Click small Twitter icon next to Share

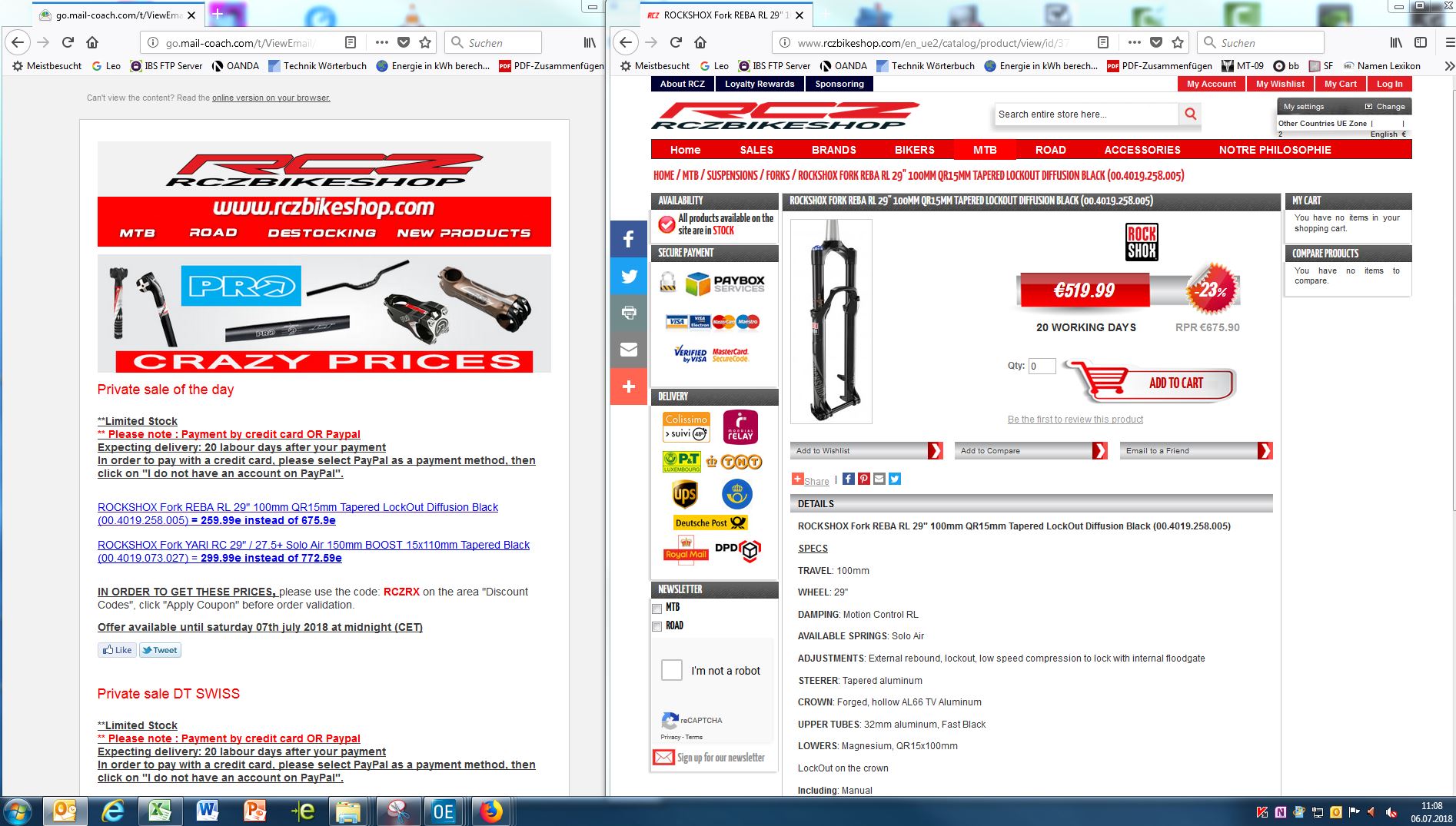click(x=895, y=479)
